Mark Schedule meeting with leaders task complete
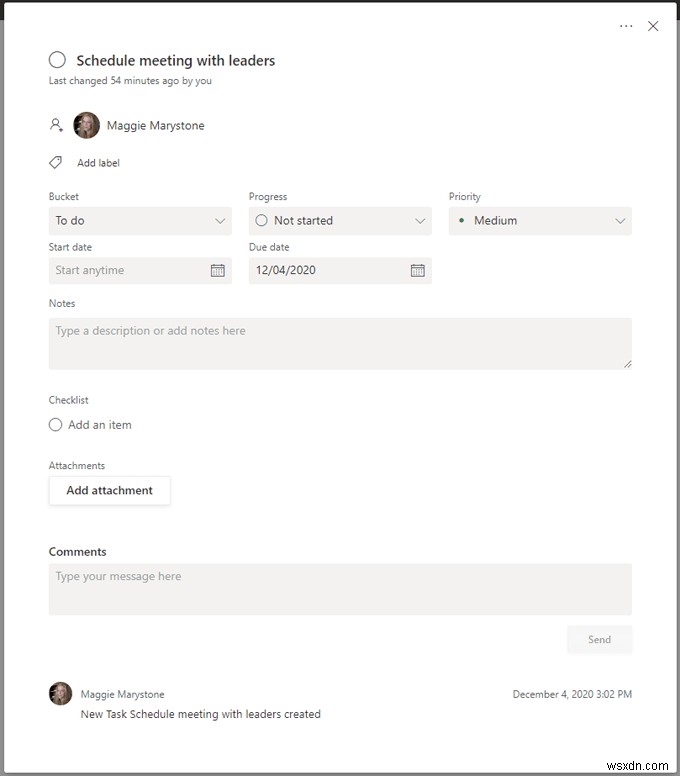 [x=57, y=60]
